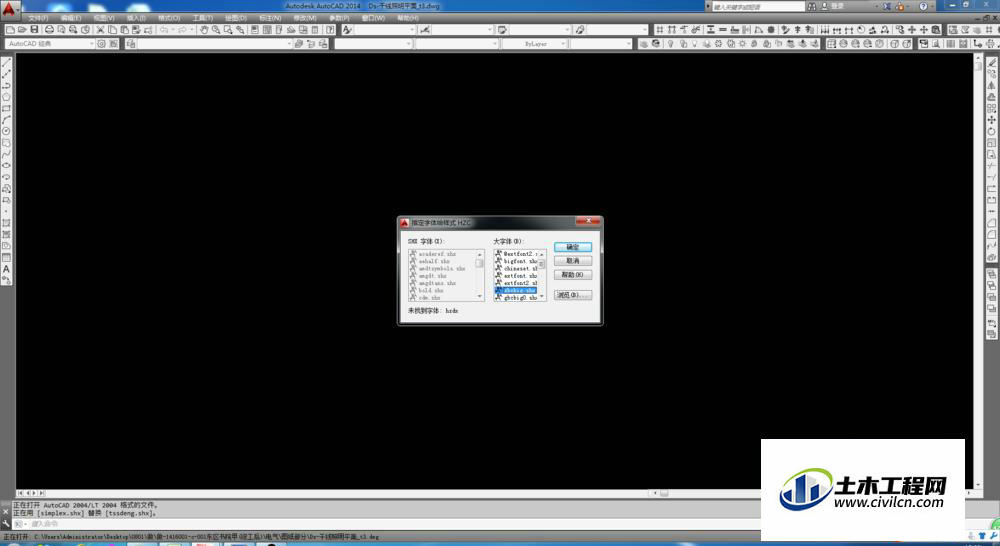Select @extfont2 in big font list
Image resolution: width=1000 pixels, height=546 pixels.
pyautogui.click(x=516, y=254)
